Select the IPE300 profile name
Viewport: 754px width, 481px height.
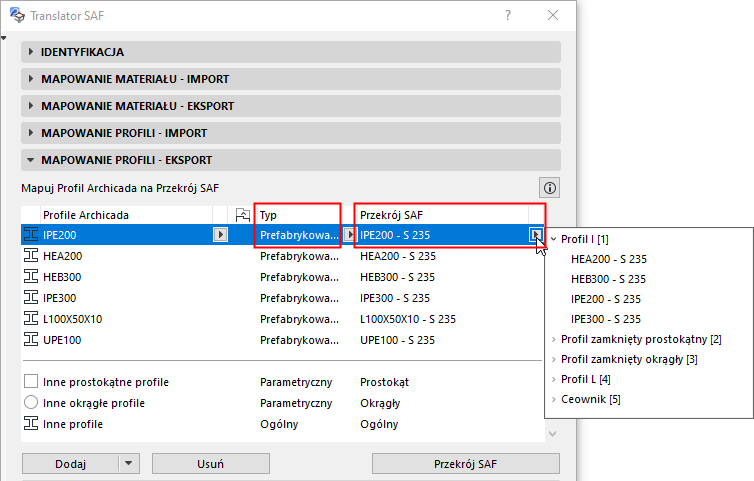tap(60, 298)
